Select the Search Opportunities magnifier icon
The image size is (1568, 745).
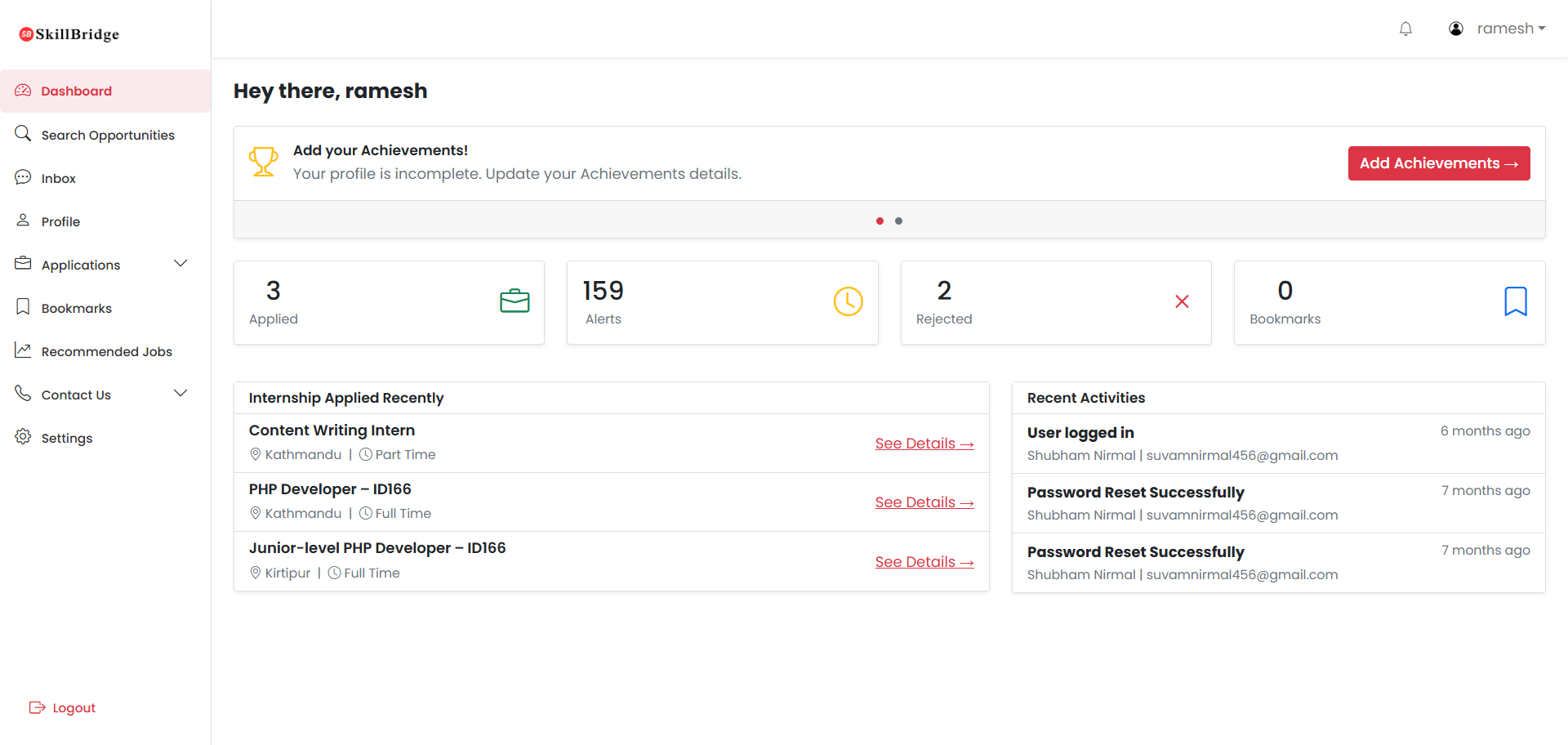[23, 133]
